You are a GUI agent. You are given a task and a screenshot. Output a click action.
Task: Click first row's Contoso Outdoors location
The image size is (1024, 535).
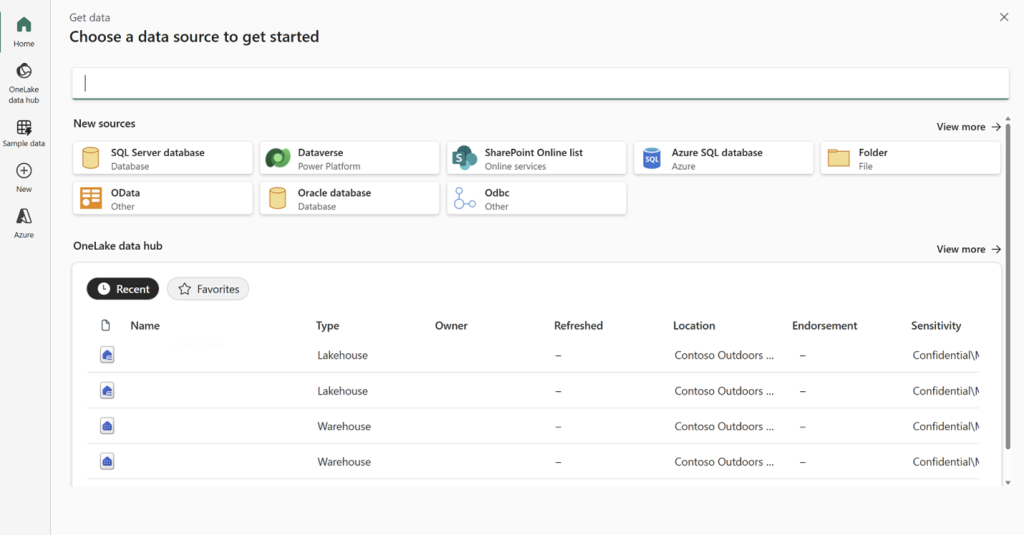point(724,355)
